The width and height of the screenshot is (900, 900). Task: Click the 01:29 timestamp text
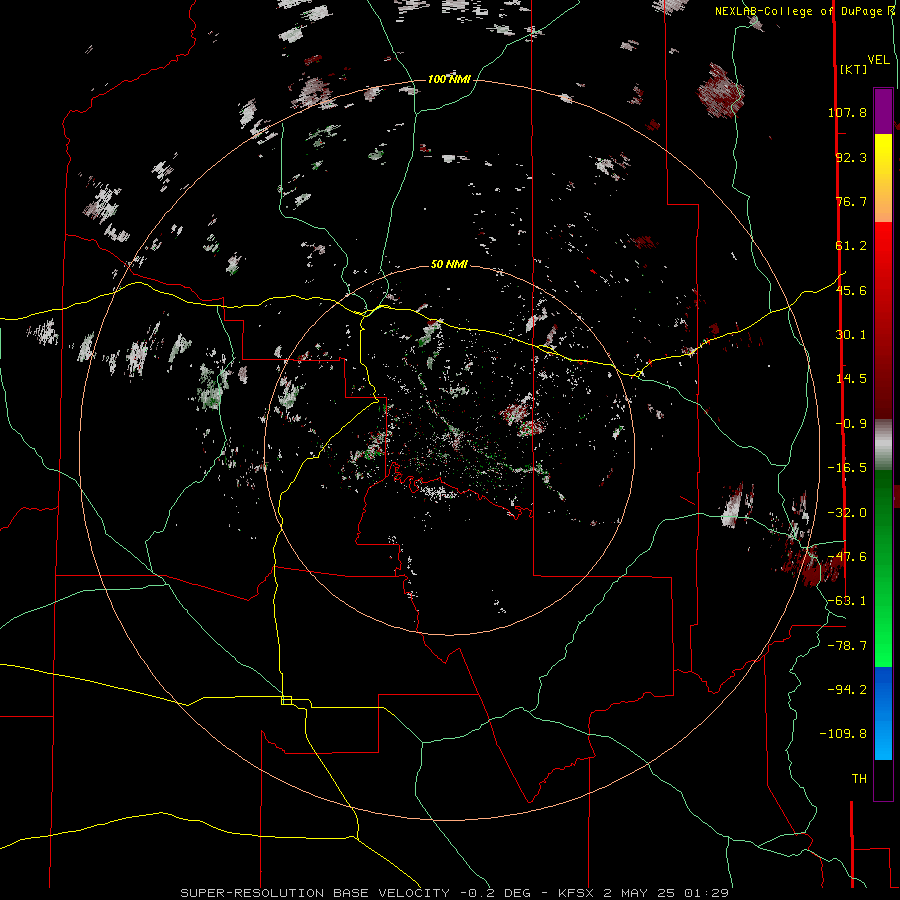(708, 893)
